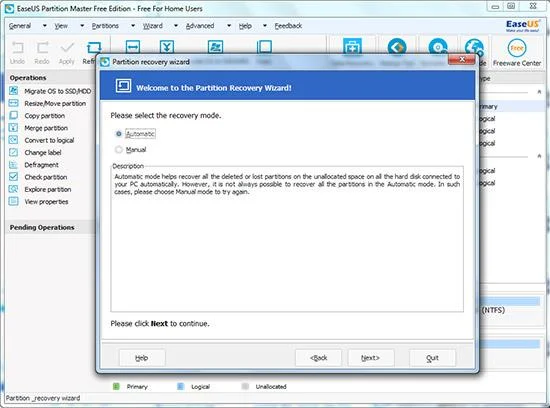Click the Migrate OS to SSD/HDD icon

tap(13, 91)
